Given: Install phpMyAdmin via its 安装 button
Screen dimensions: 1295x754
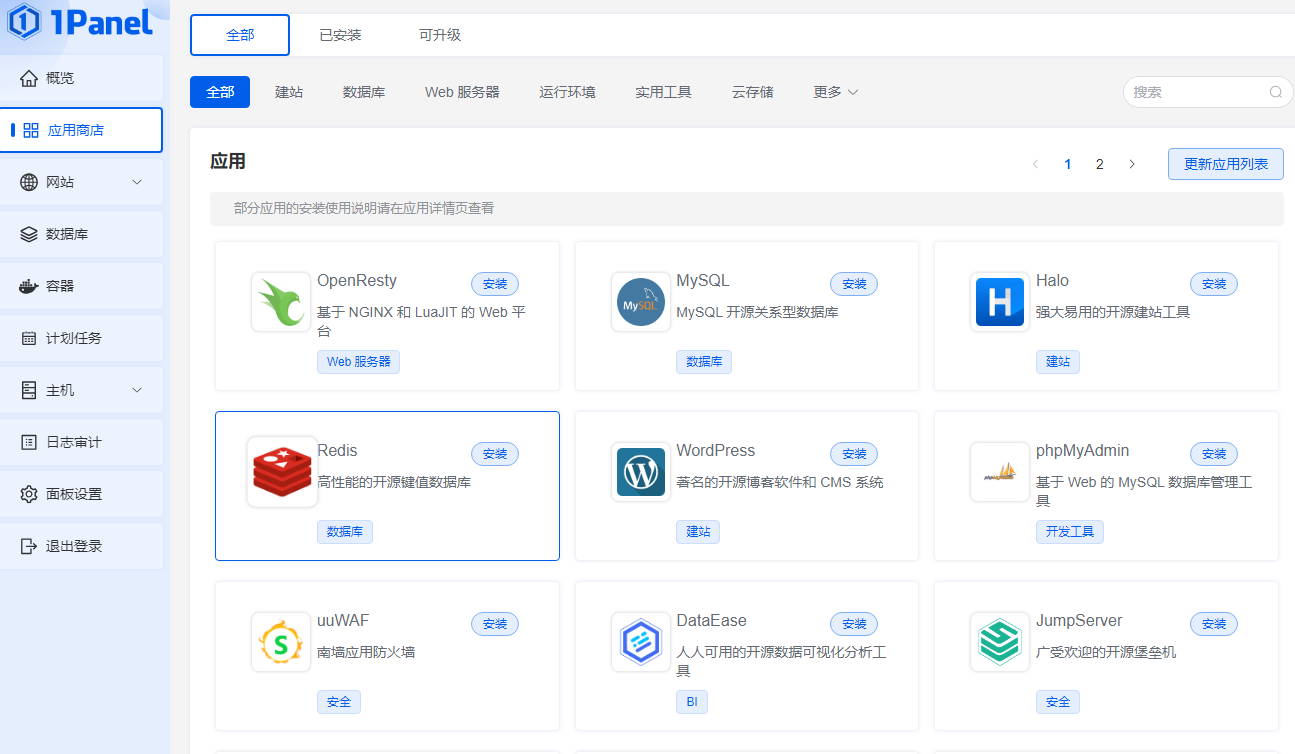Looking at the screenshot, I should (1214, 454).
